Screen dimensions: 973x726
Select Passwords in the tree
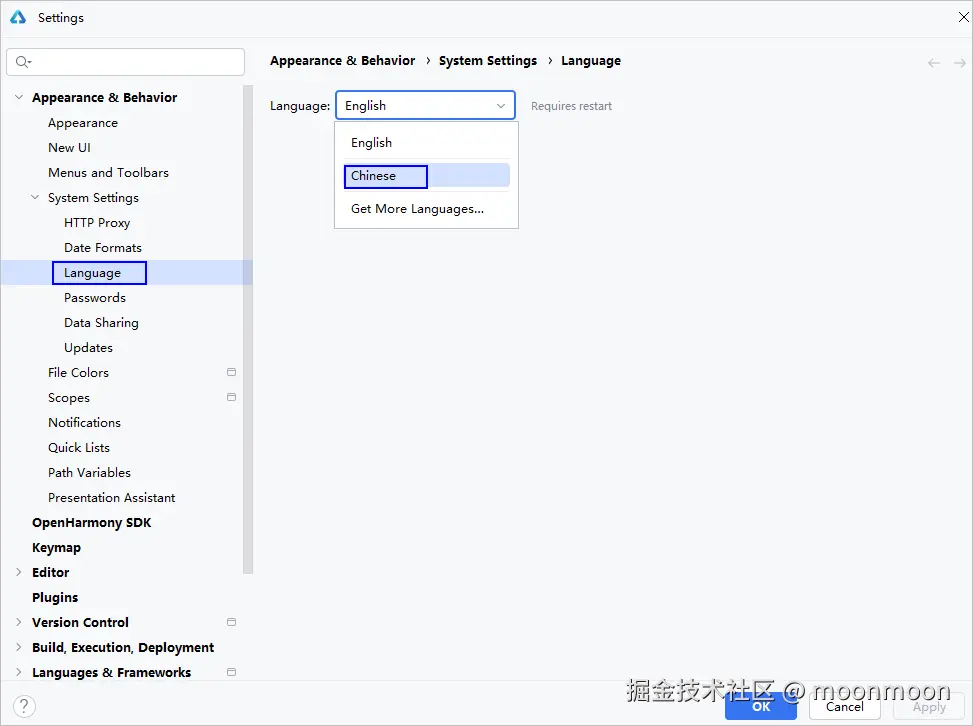94,298
